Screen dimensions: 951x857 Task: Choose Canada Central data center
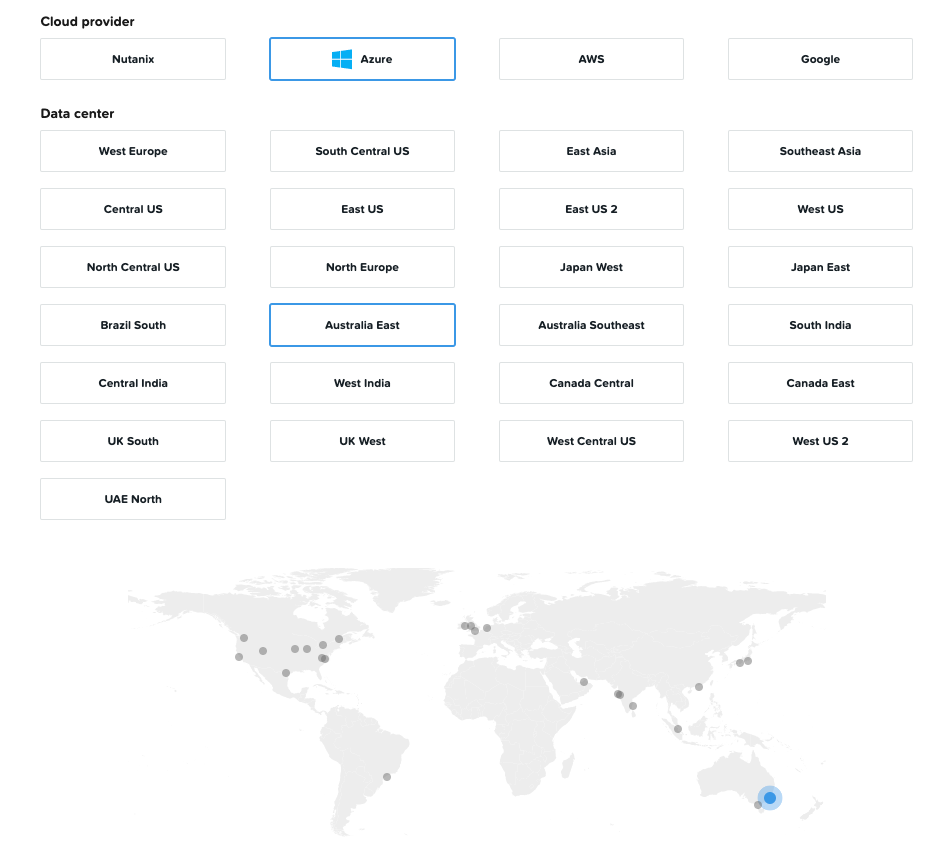591,383
